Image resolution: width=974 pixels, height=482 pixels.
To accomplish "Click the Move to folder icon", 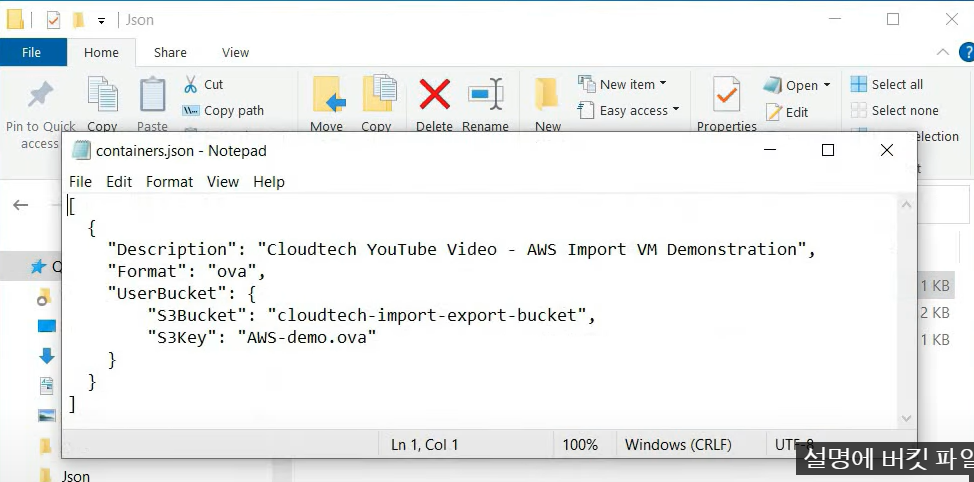I will (x=327, y=94).
